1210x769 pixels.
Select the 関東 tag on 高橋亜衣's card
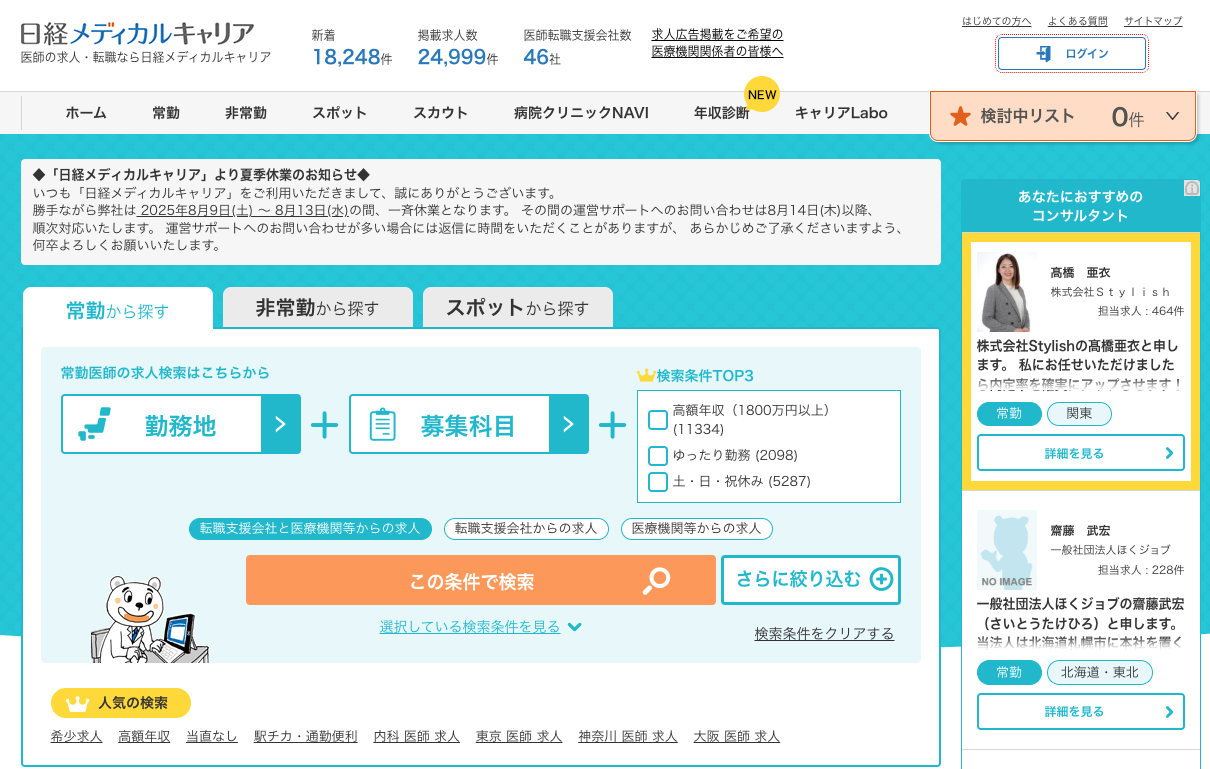coord(1079,413)
